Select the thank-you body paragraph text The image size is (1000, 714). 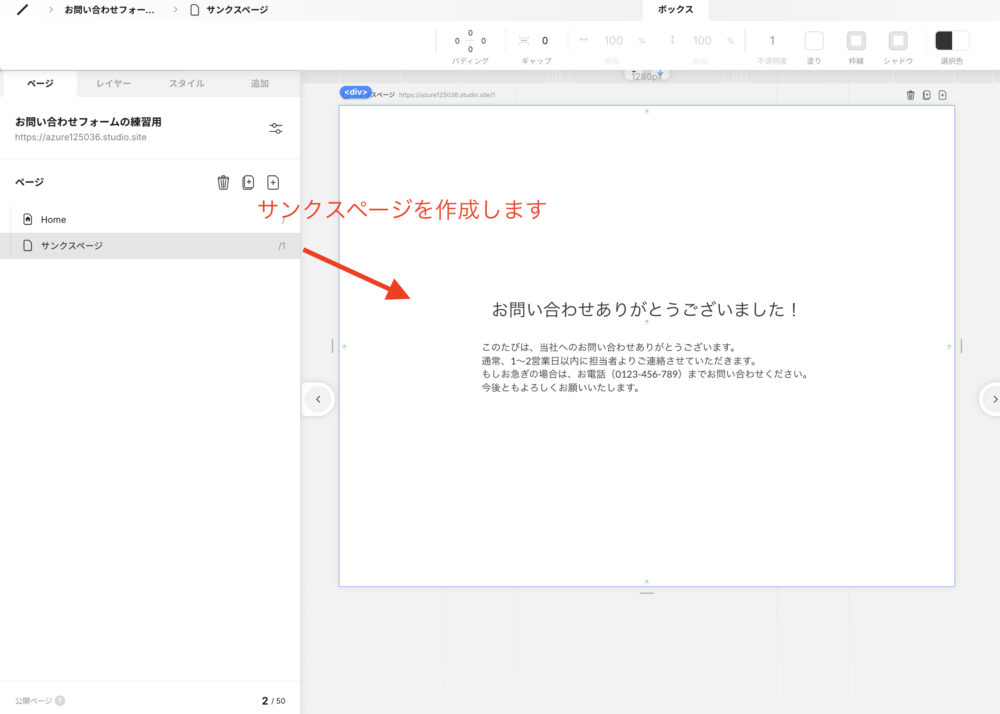tap(645, 367)
